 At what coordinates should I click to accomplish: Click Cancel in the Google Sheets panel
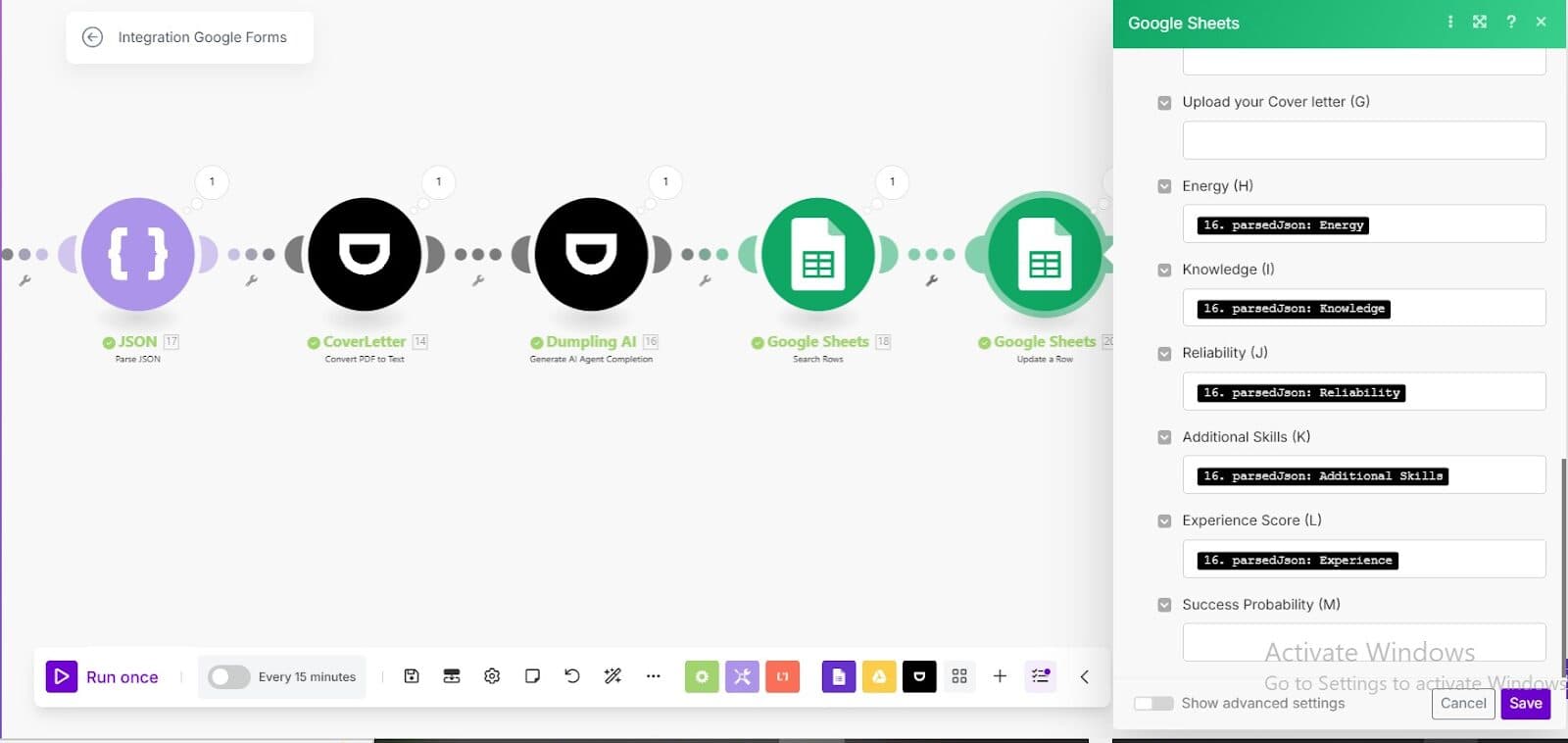coord(1463,703)
